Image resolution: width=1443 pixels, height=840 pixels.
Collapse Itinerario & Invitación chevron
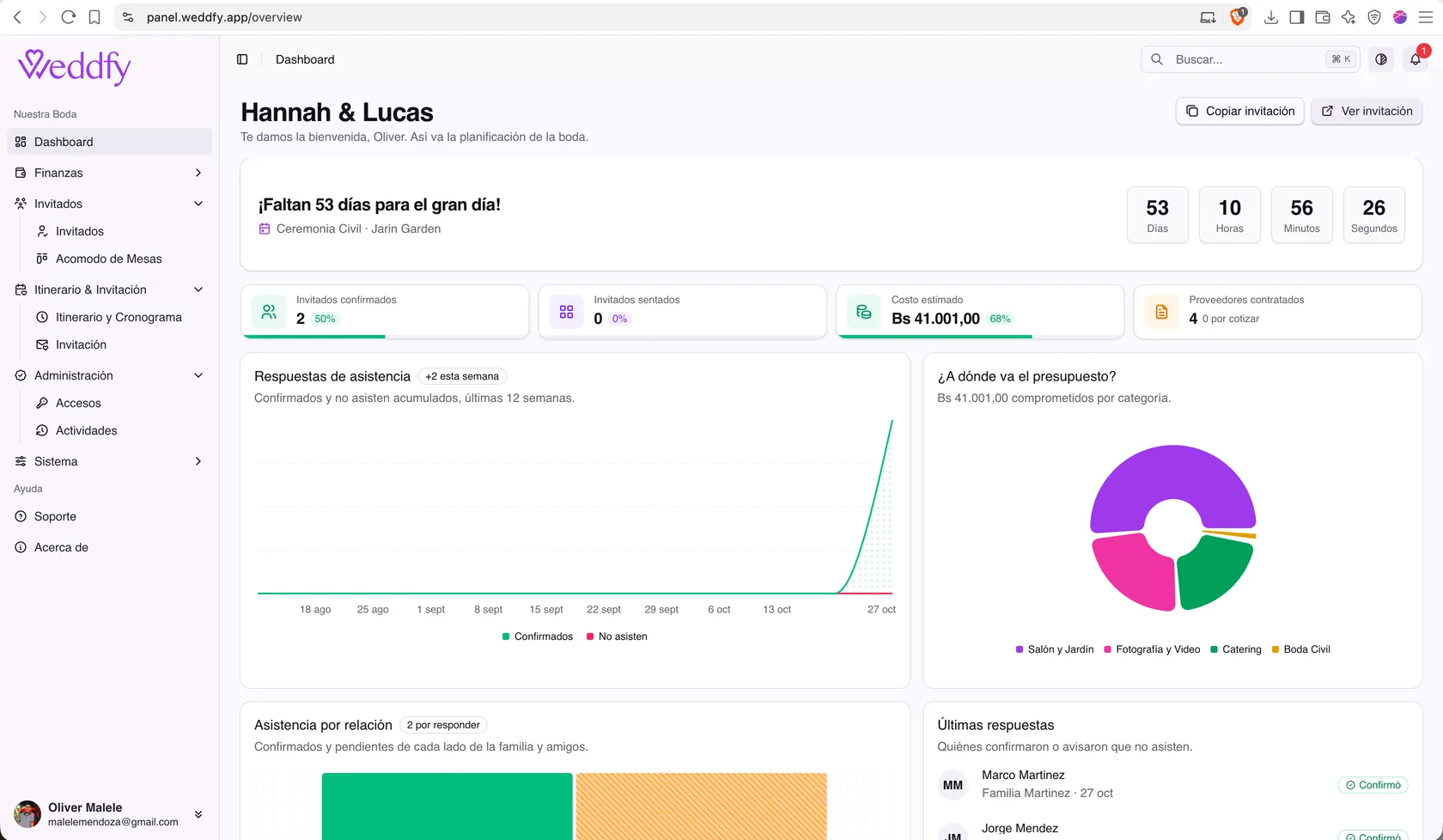198,289
